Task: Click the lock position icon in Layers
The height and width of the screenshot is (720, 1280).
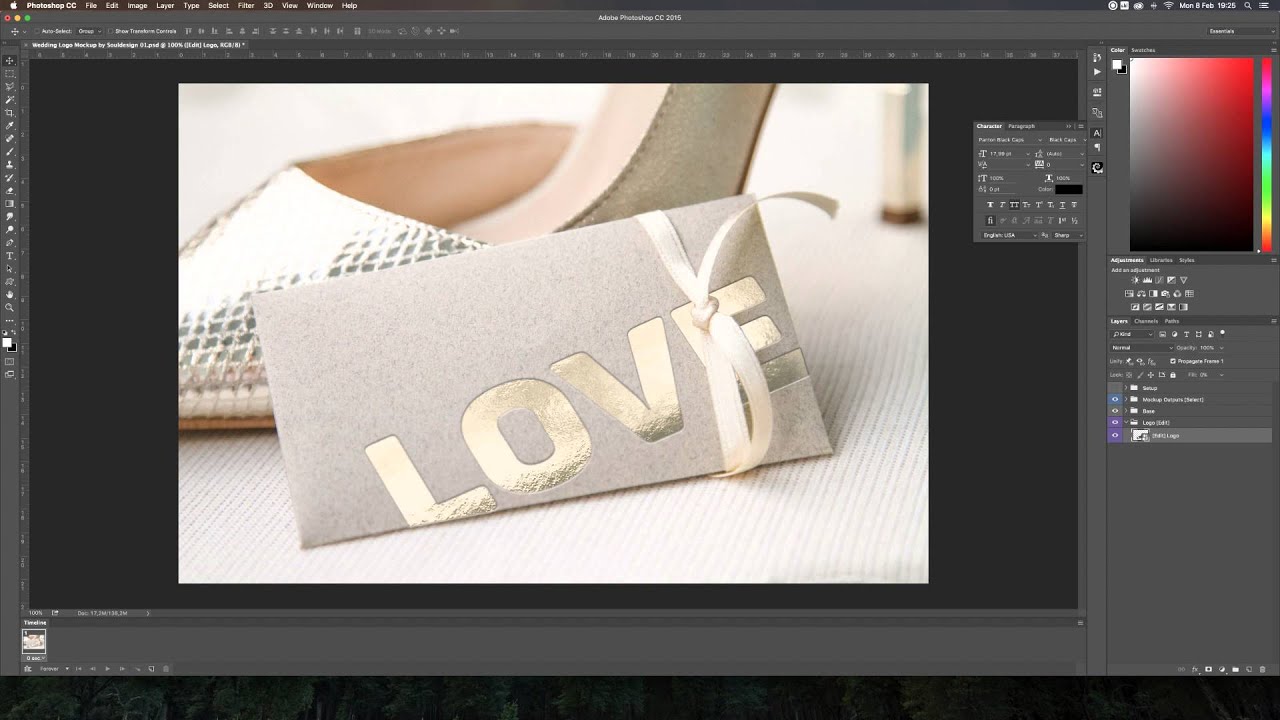Action: coord(1151,375)
